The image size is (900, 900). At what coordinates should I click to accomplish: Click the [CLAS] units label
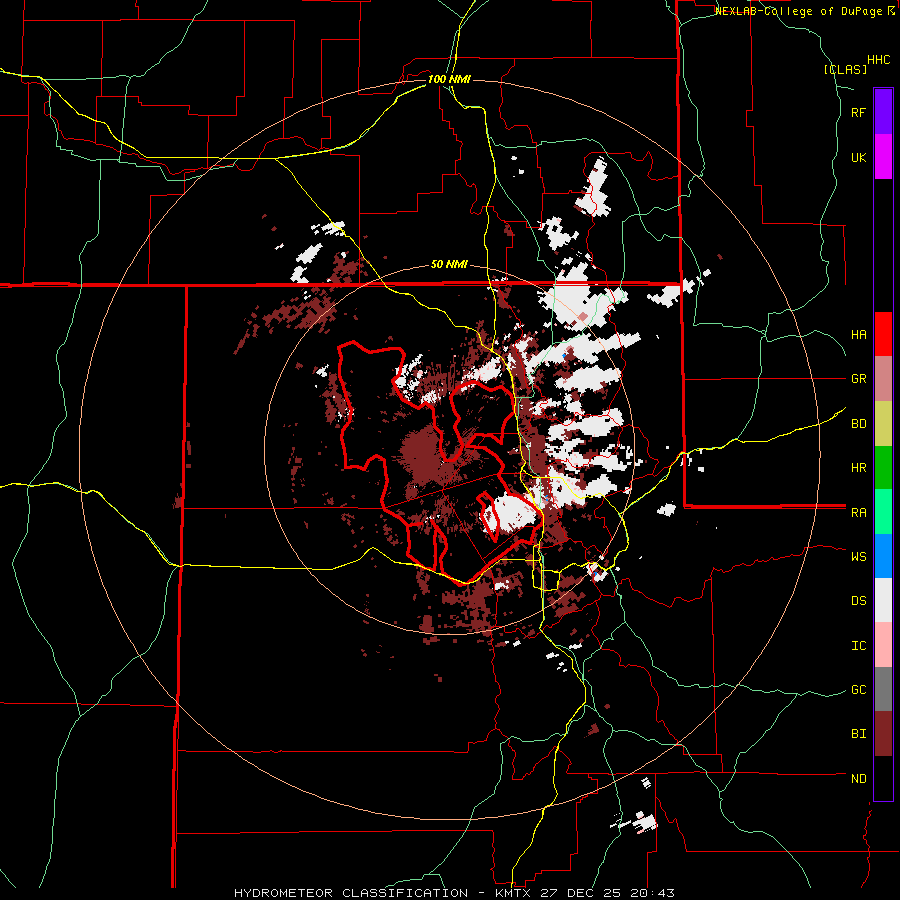point(845,69)
